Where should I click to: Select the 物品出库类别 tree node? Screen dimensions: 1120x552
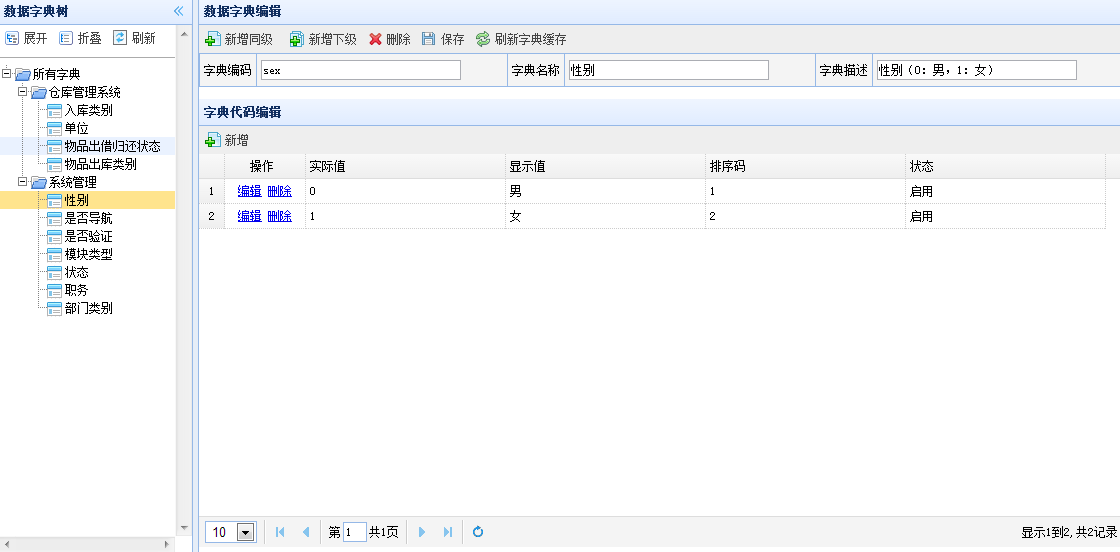coord(100,164)
